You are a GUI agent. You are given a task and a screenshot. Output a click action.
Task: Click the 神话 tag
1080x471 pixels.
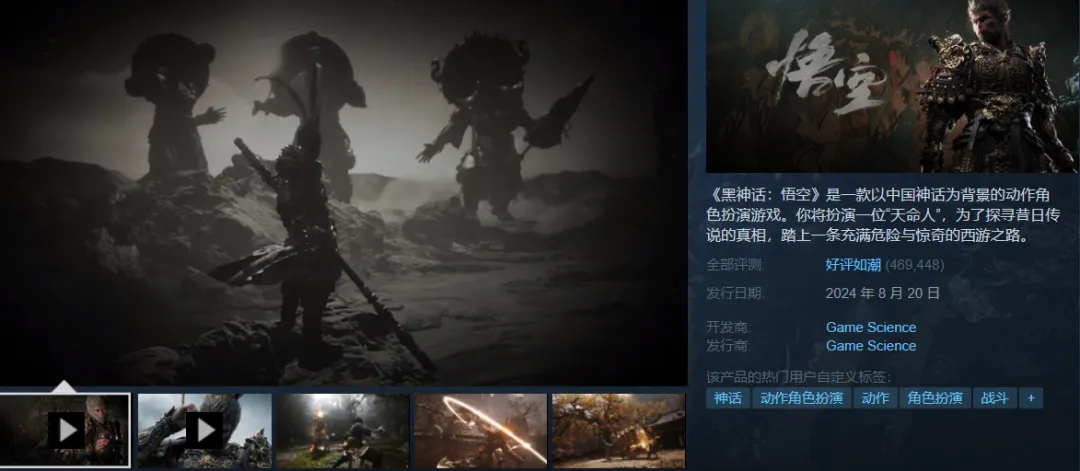click(x=728, y=398)
